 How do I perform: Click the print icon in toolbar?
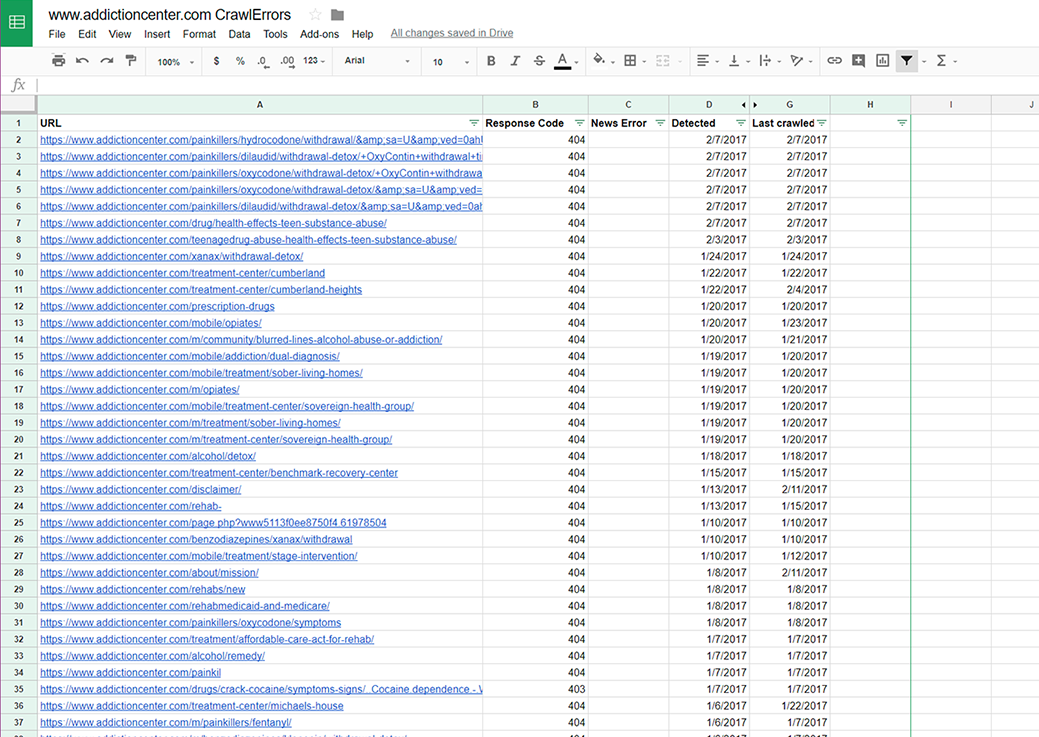(x=58, y=61)
